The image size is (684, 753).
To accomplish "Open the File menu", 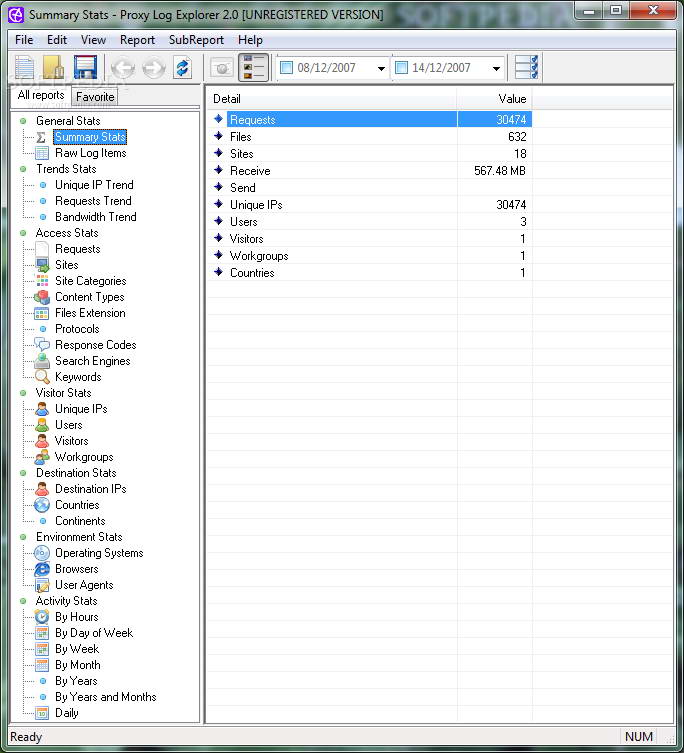I will tap(24, 40).
